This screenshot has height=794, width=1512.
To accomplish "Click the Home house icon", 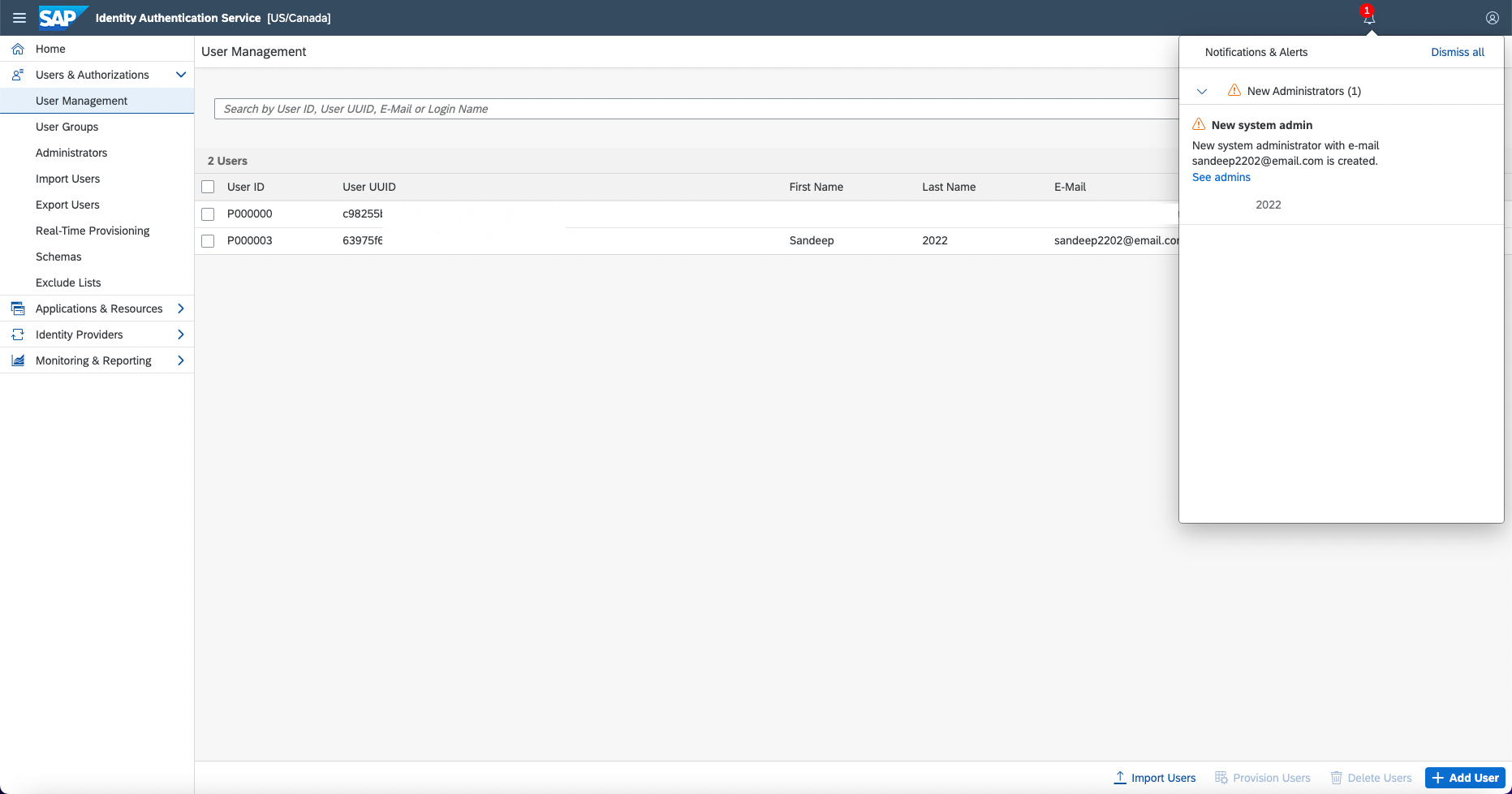I will [x=18, y=49].
